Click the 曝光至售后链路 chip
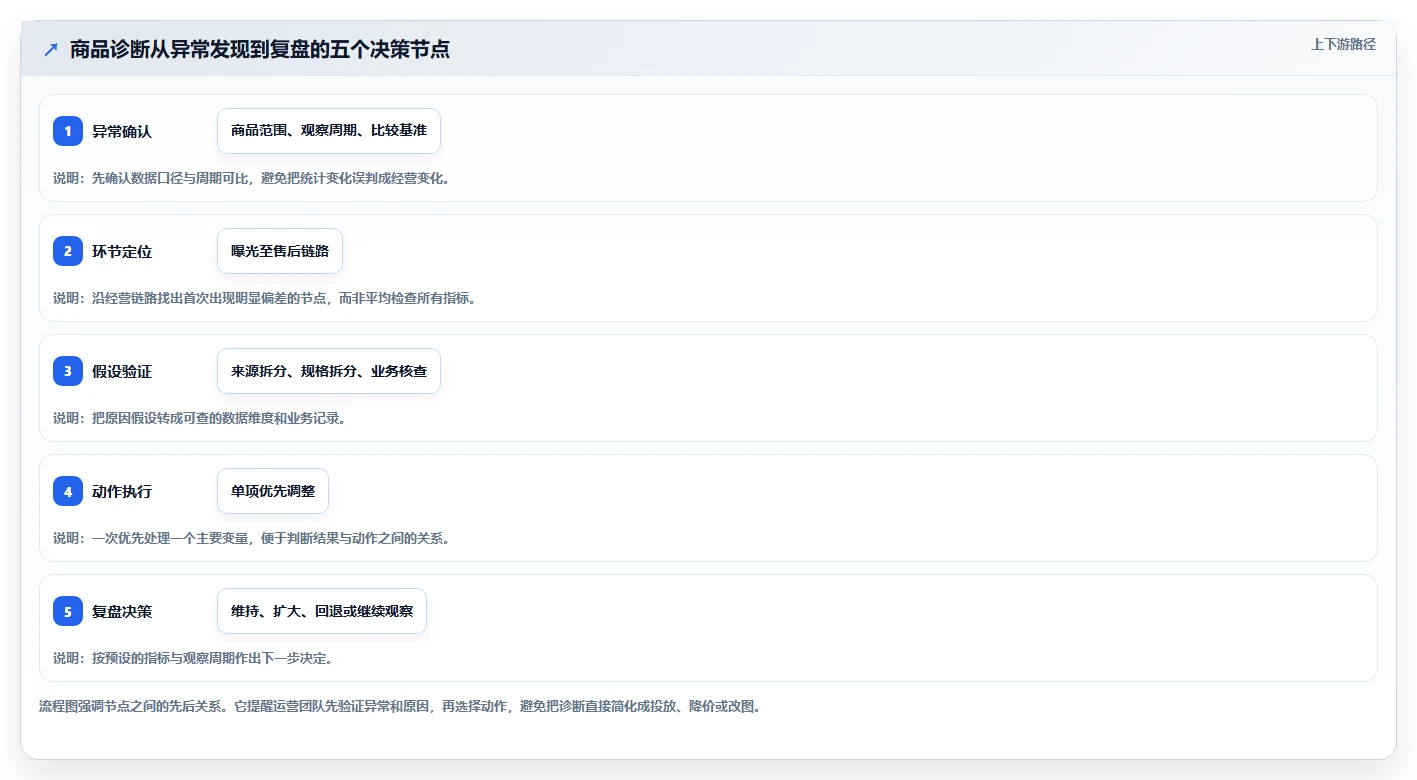Image resolution: width=1417 pixels, height=780 pixels. pyautogui.click(x=280, y=251)
